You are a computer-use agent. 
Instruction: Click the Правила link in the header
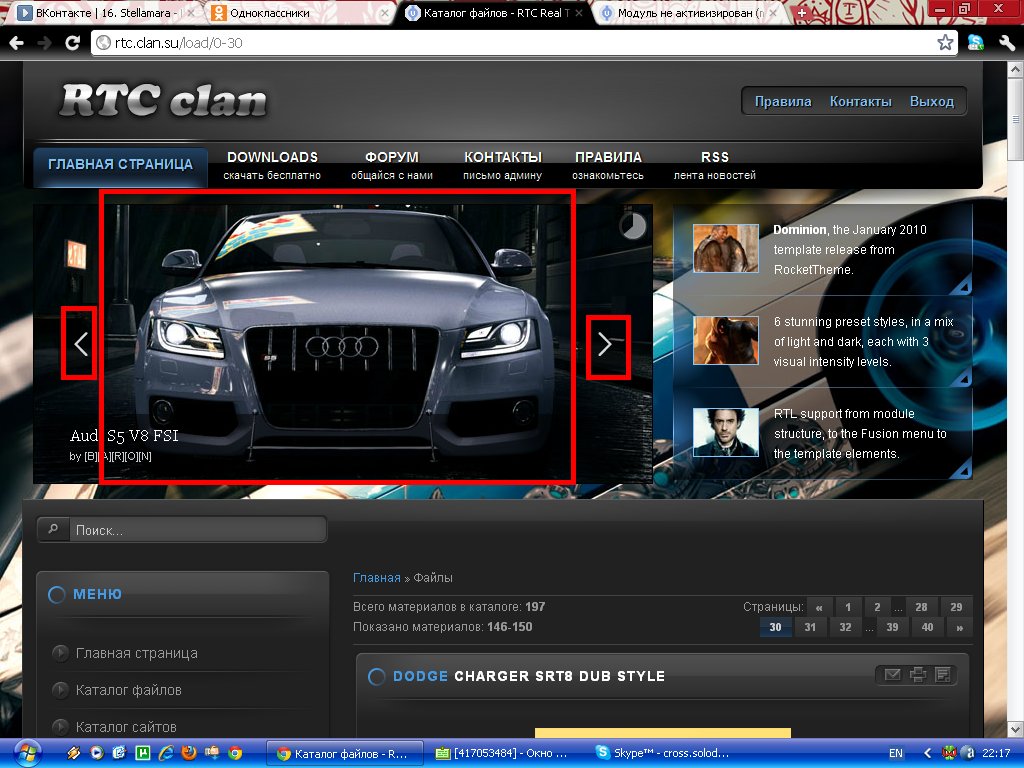[783, 101]
